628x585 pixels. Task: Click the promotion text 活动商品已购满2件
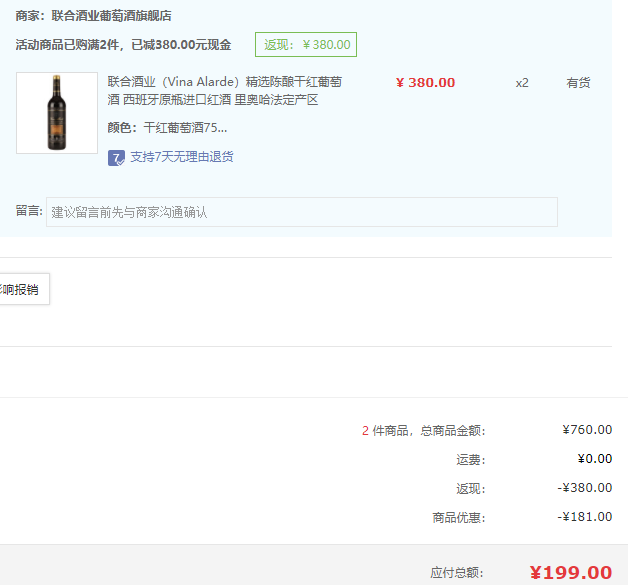point(67,44)
